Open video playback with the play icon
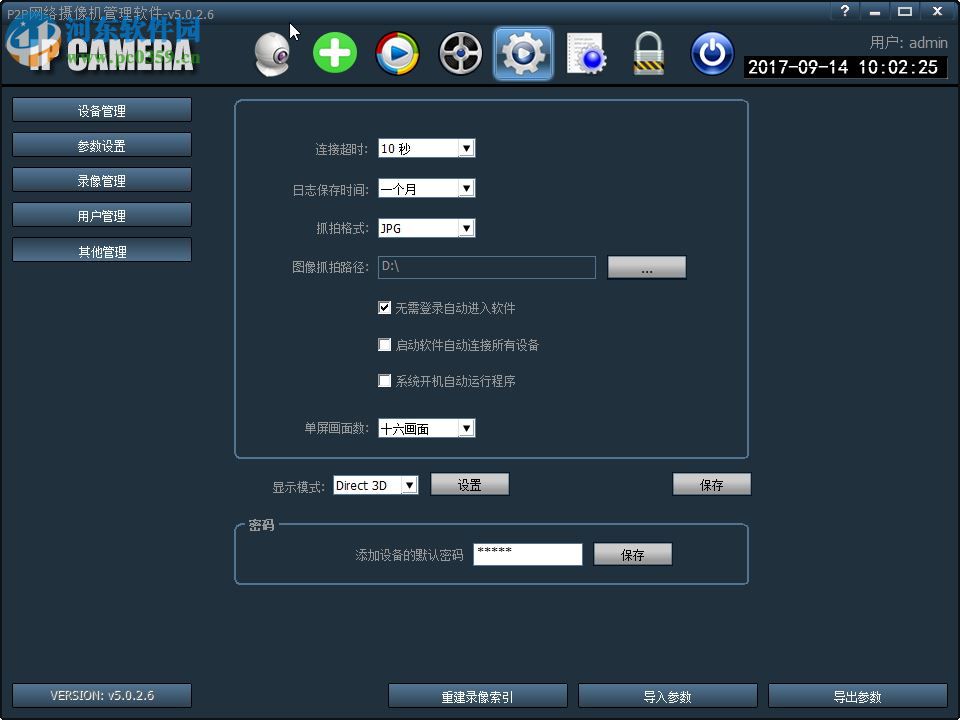 (x=396, y=52)
